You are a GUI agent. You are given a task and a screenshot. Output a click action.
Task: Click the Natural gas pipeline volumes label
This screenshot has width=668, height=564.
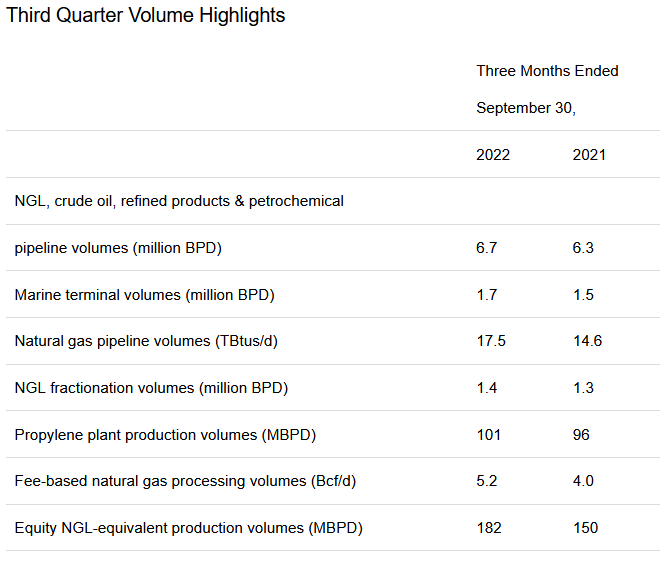[146, 341]
